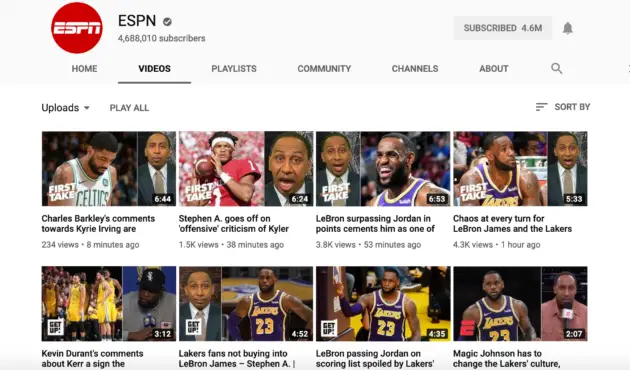Open the CHANNELS tab

(x=415, y=69)
